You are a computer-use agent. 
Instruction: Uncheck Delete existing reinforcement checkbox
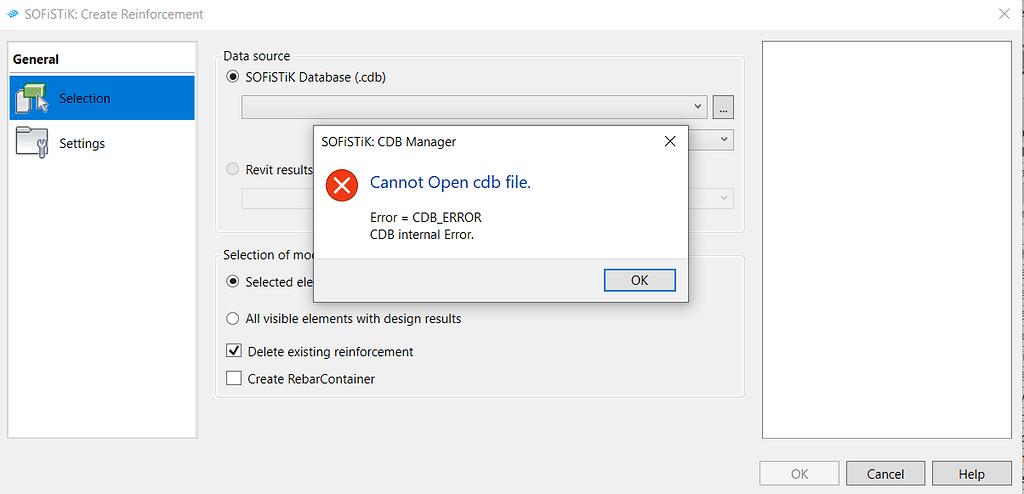tap(233, 351)
